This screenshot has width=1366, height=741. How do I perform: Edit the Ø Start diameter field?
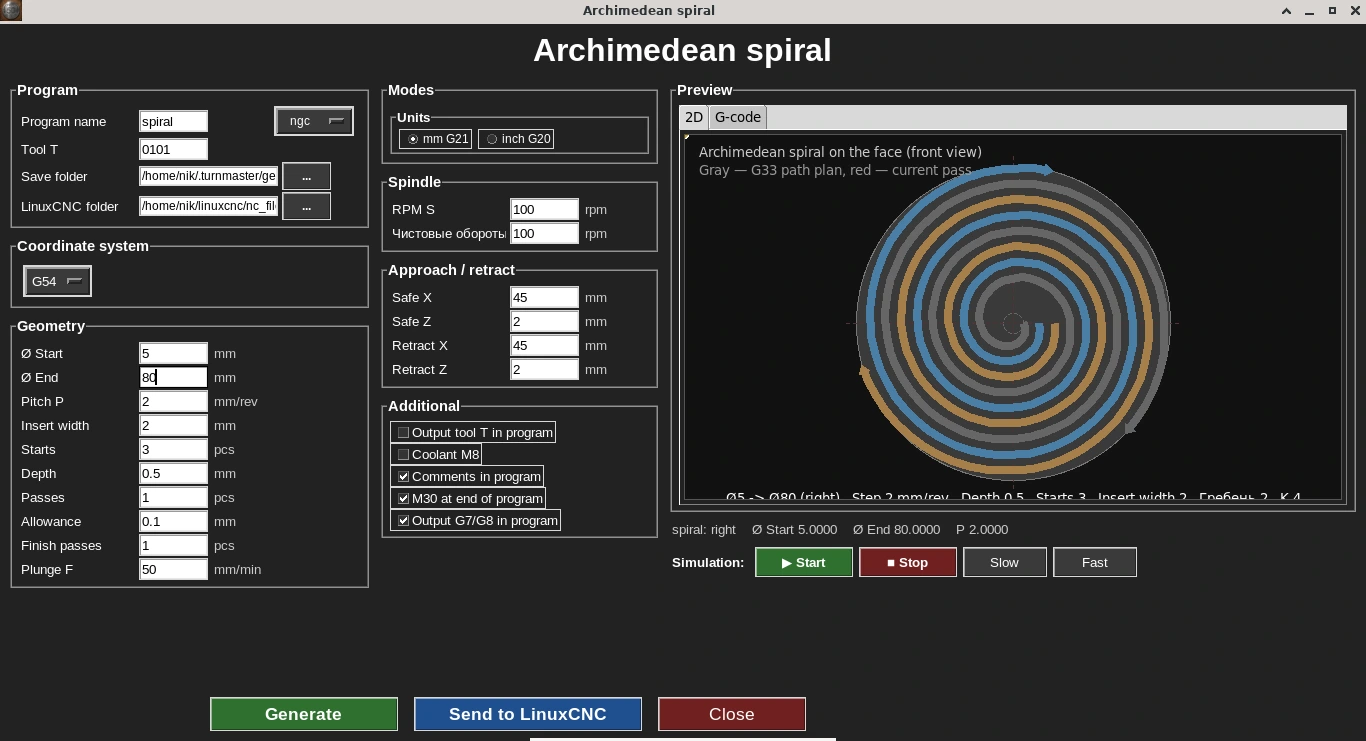pos(173,353)
